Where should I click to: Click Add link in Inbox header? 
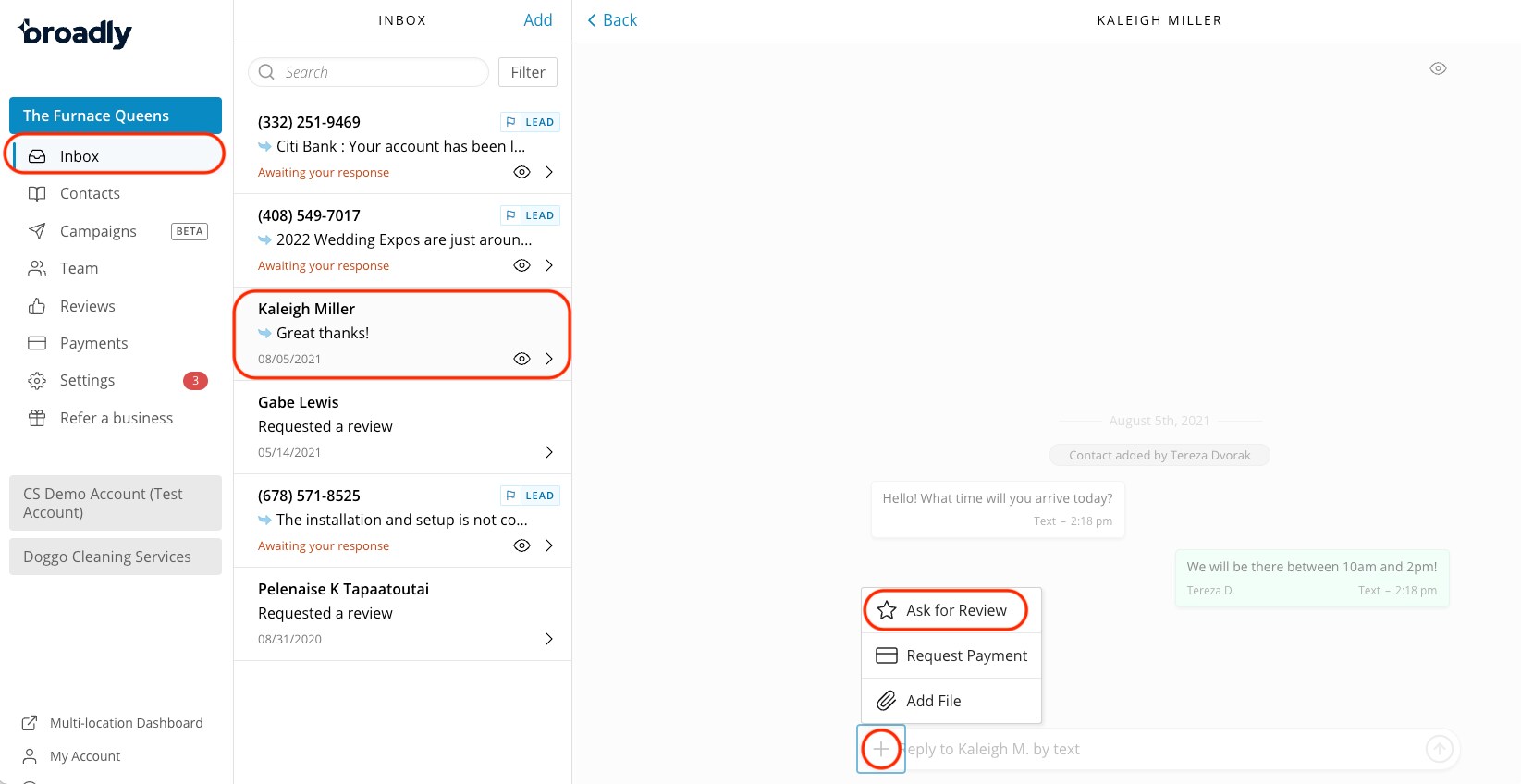[x=537, y=20]
